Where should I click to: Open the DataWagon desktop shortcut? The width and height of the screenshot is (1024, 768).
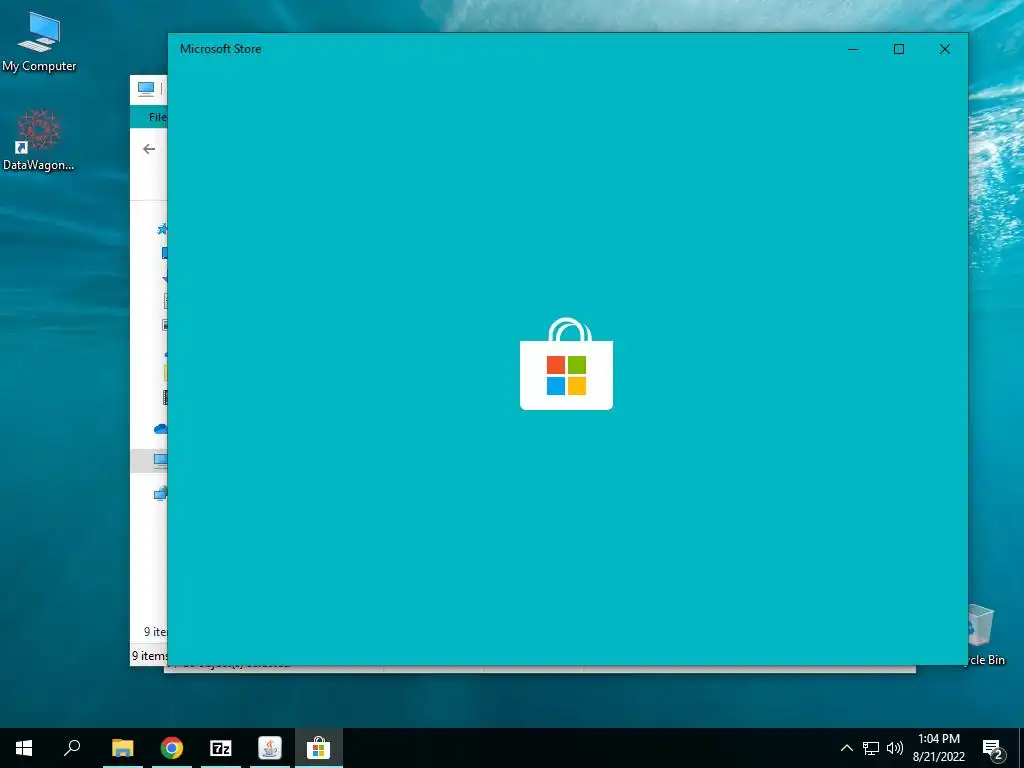point(39,140)
